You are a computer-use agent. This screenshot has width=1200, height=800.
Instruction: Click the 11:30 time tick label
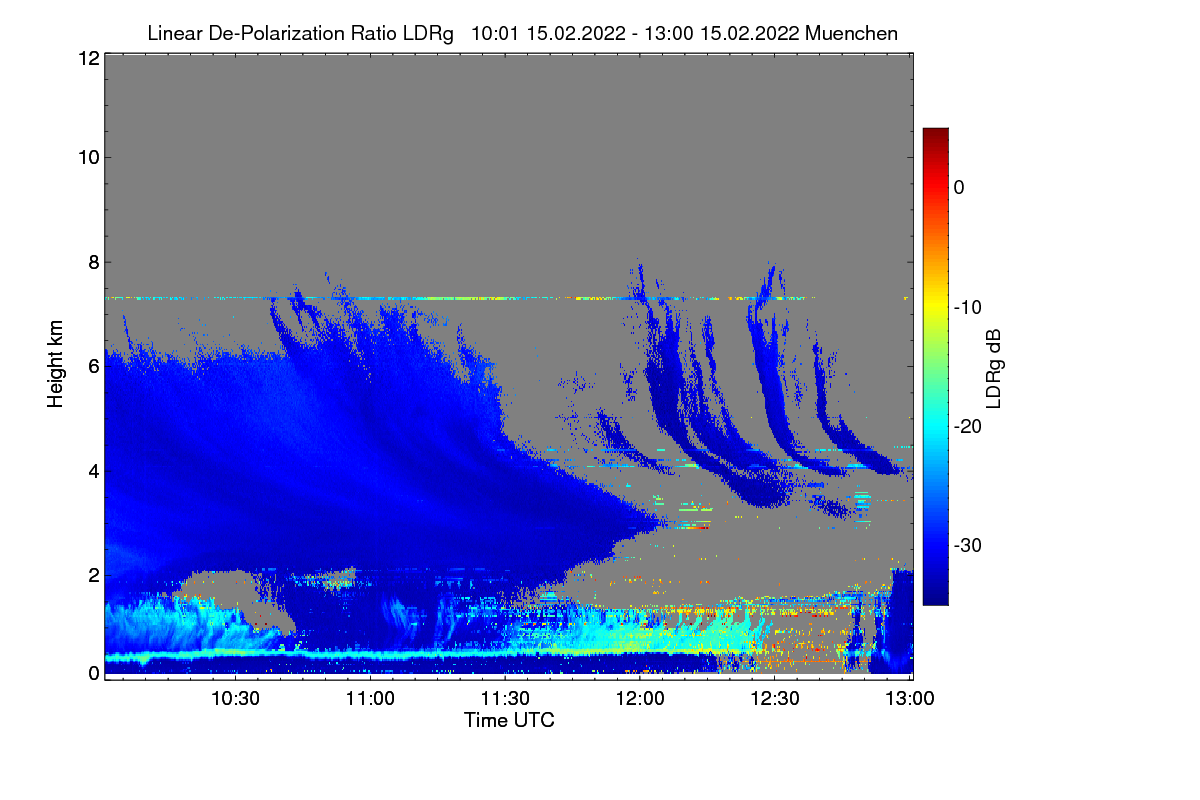point(505,698)
